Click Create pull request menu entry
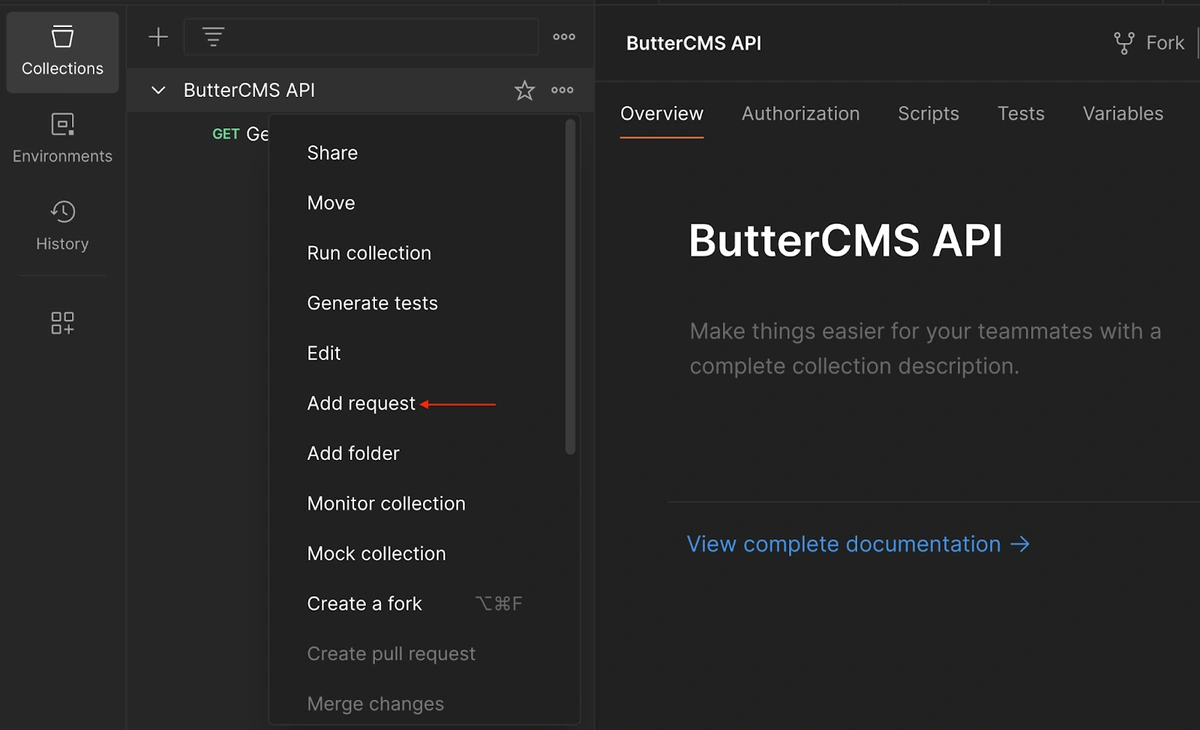The image size is (1200, 730). point(391,653)
